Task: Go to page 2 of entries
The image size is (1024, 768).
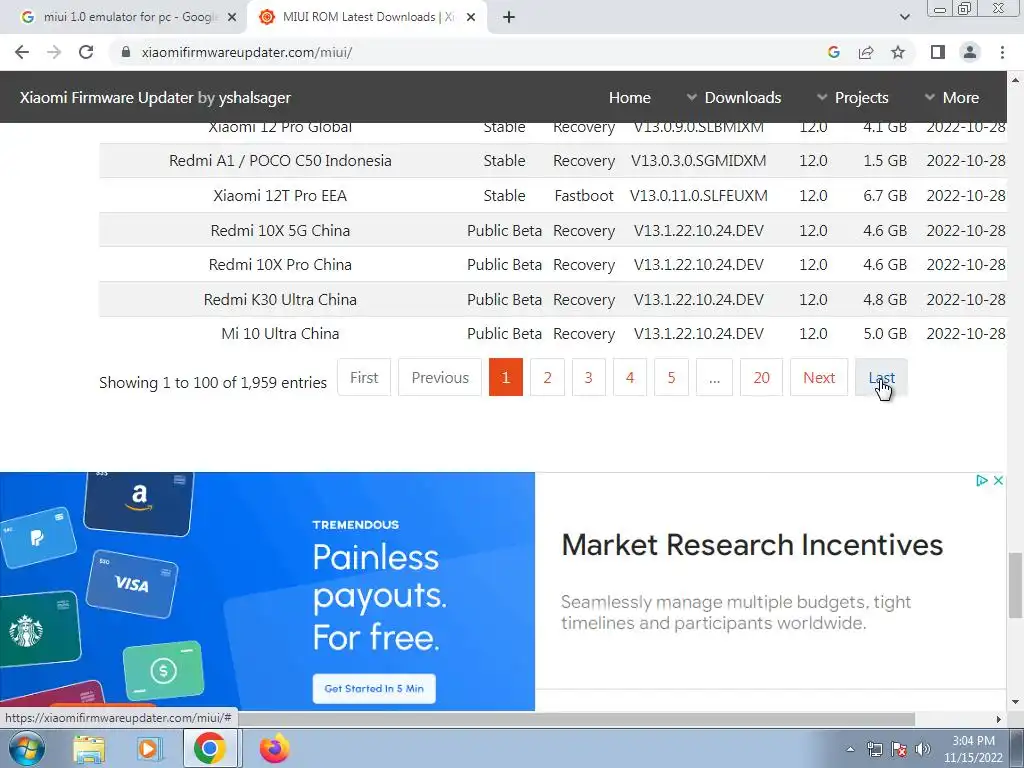Action: point(547,377)
